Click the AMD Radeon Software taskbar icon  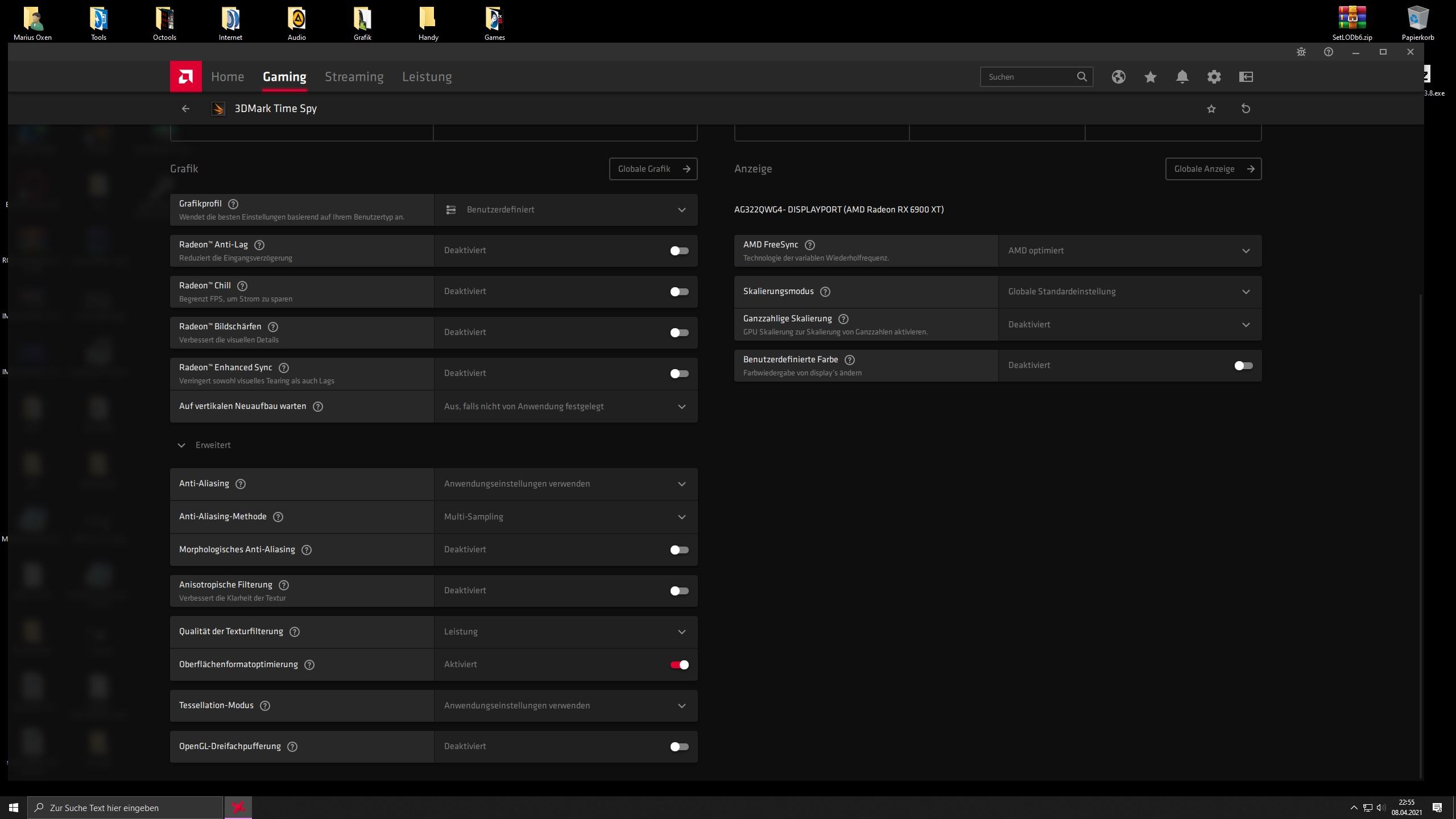[238, 808]
